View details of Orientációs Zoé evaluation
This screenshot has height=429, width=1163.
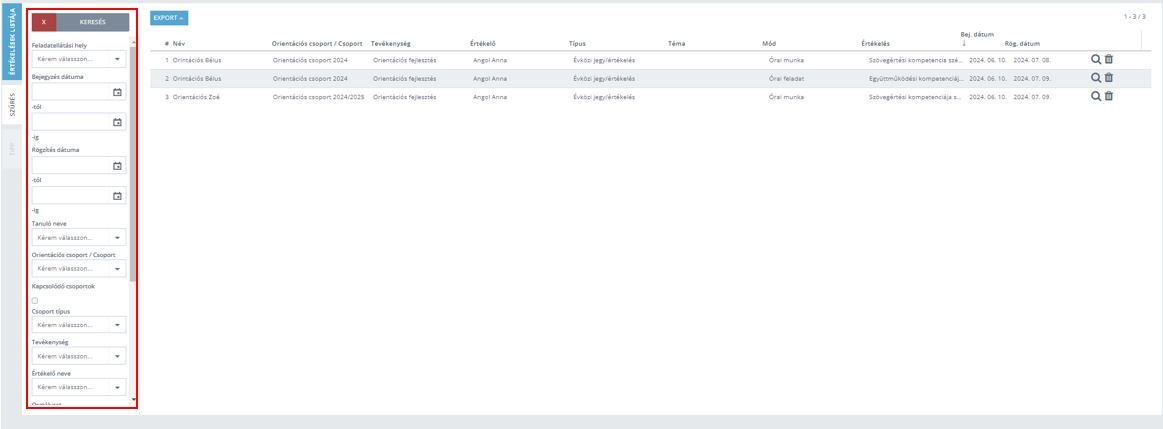tap(1096, 96)
